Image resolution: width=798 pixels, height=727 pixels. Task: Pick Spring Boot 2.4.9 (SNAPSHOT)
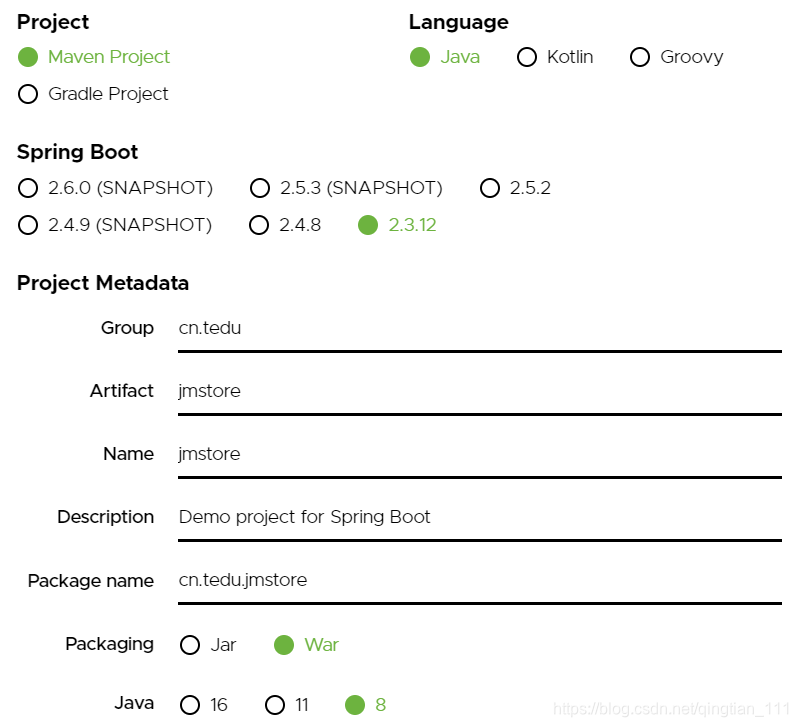point(28,225)
